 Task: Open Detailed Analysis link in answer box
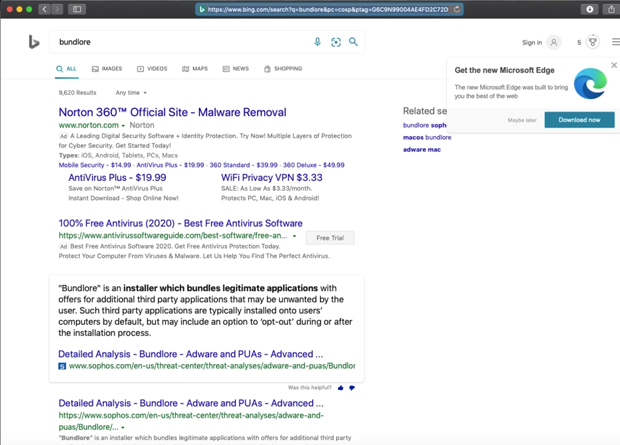[191, 354]
